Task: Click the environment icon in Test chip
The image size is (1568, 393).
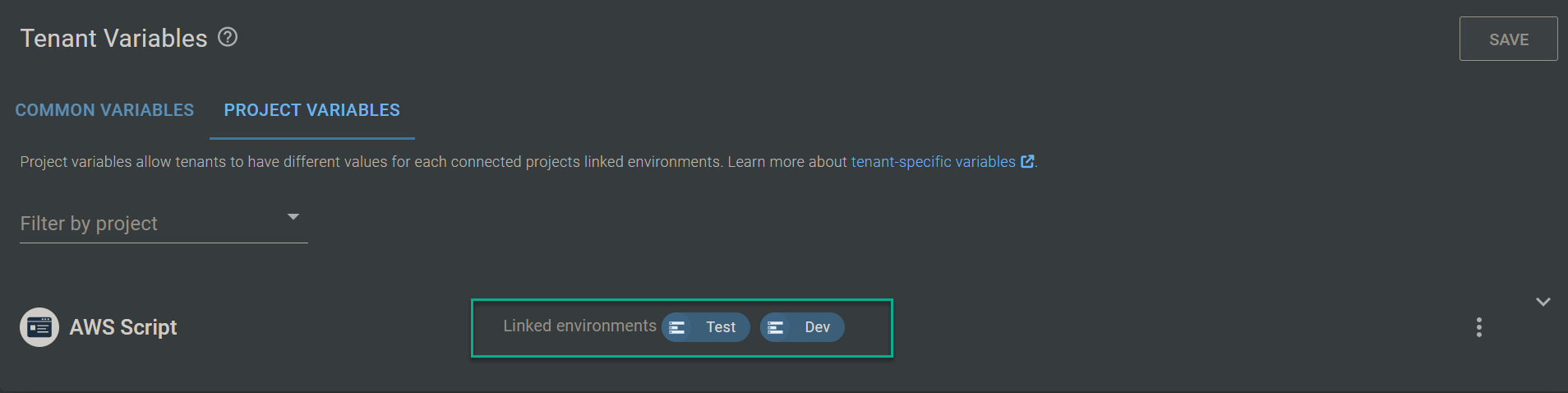Action: tap(677, 327)
